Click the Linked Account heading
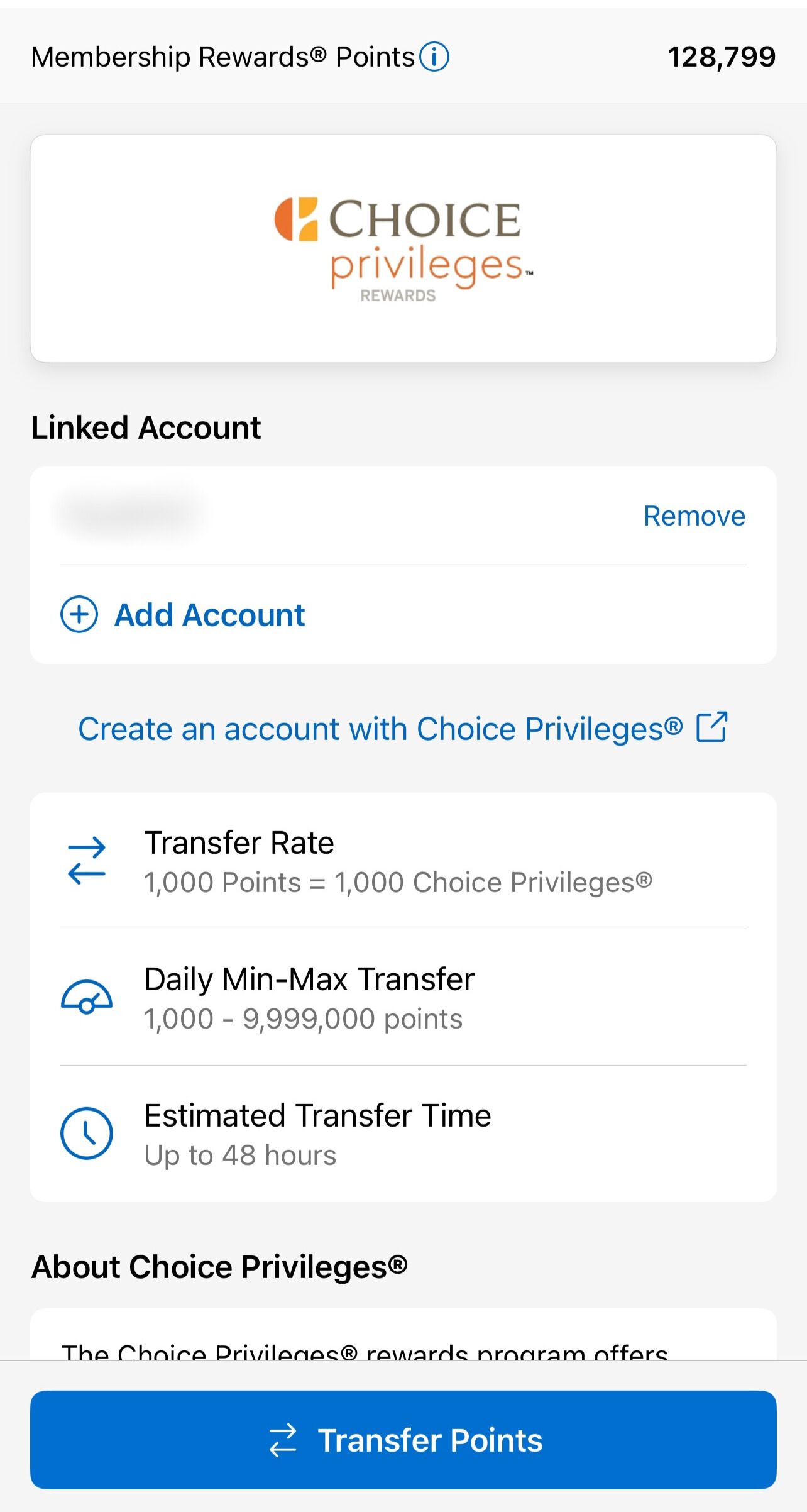The width and height of the screenshot is (807, 1512). pyautogui.click(x=146, y=428)
